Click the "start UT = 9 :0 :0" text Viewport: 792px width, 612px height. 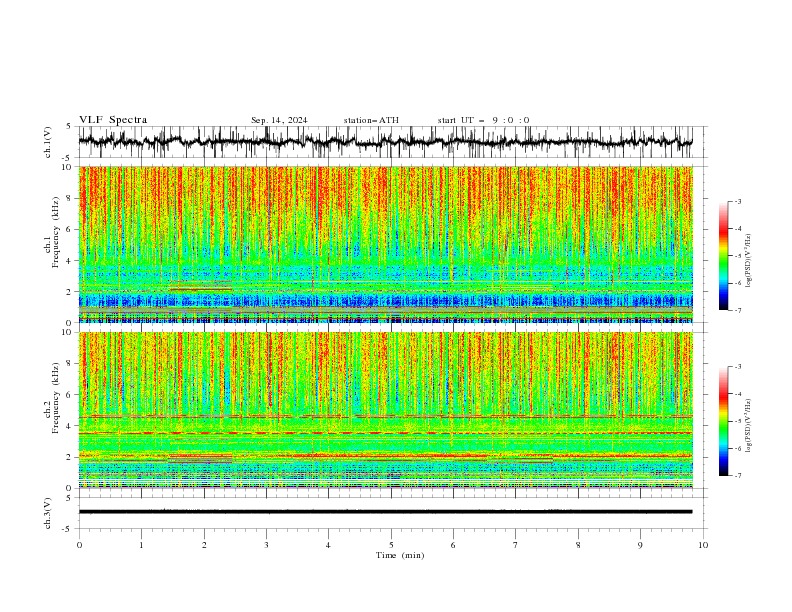point(483,120)
